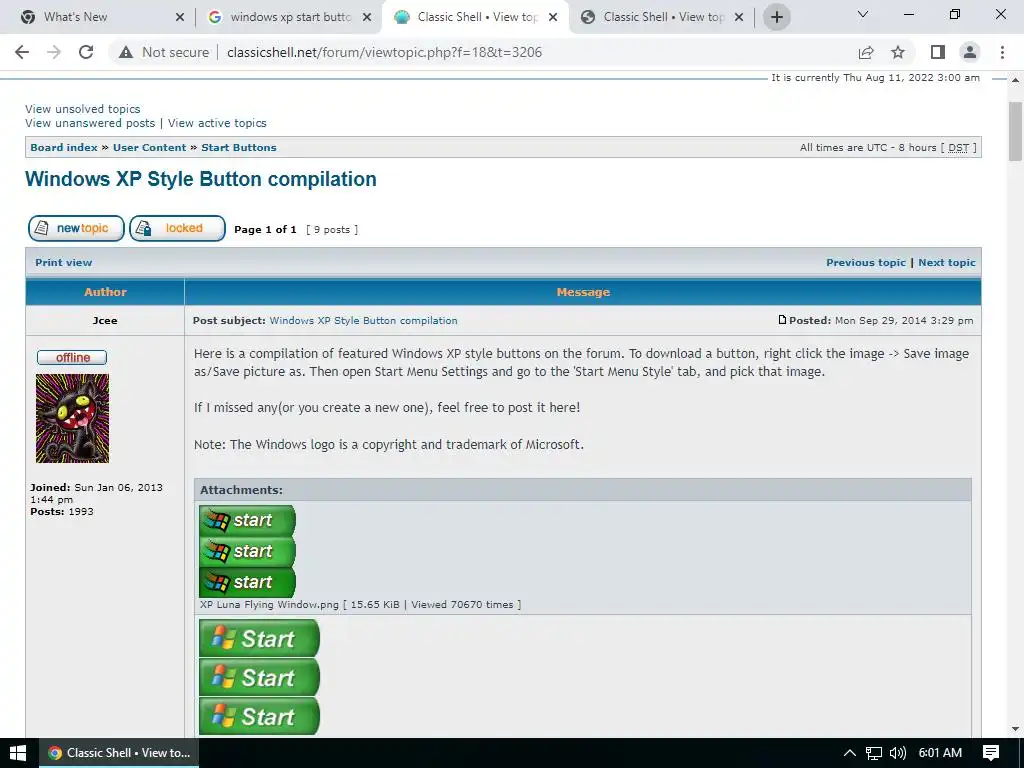The width and height of the screenshot is (1024, 768).
Task: Go to Next topic
Action: [x=946, y=263]
